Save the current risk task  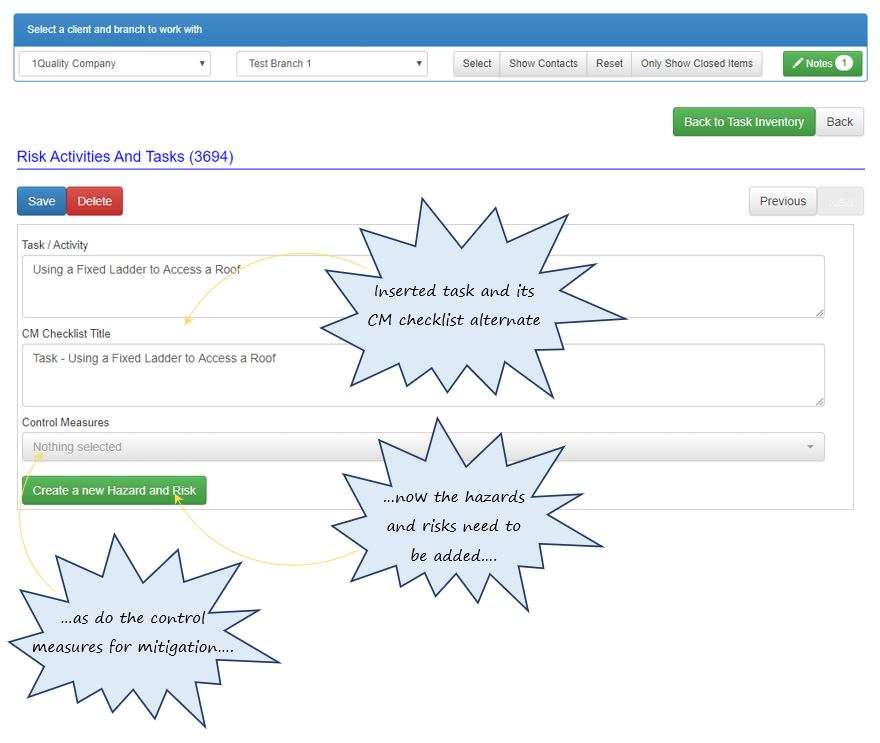click(40, 201)
